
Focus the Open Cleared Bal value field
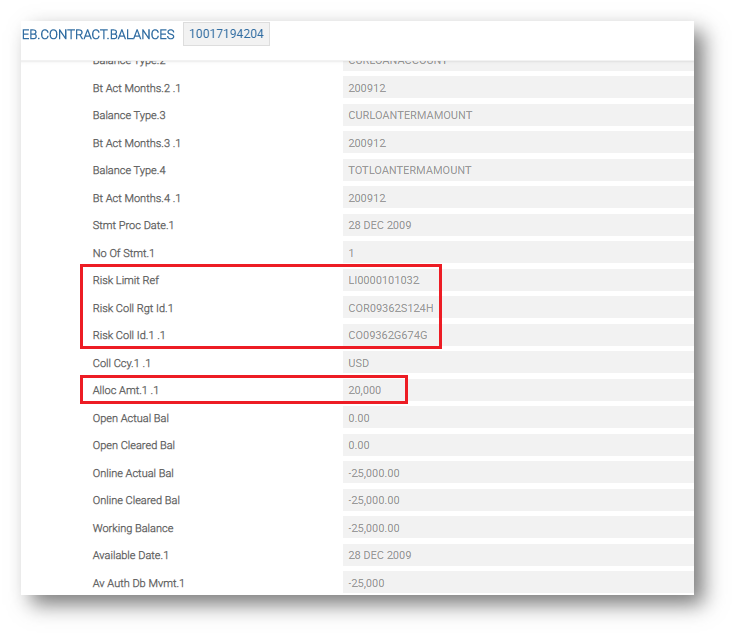point(517,445)
